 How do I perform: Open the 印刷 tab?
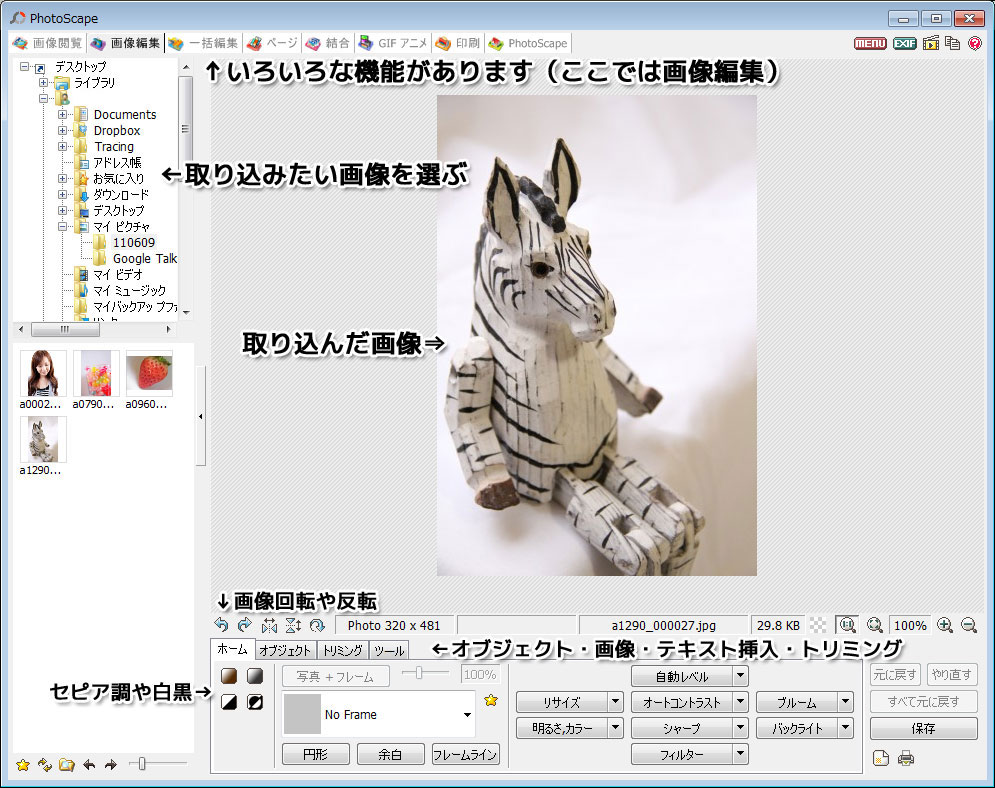pyautogui.click(x=458, y=43)
